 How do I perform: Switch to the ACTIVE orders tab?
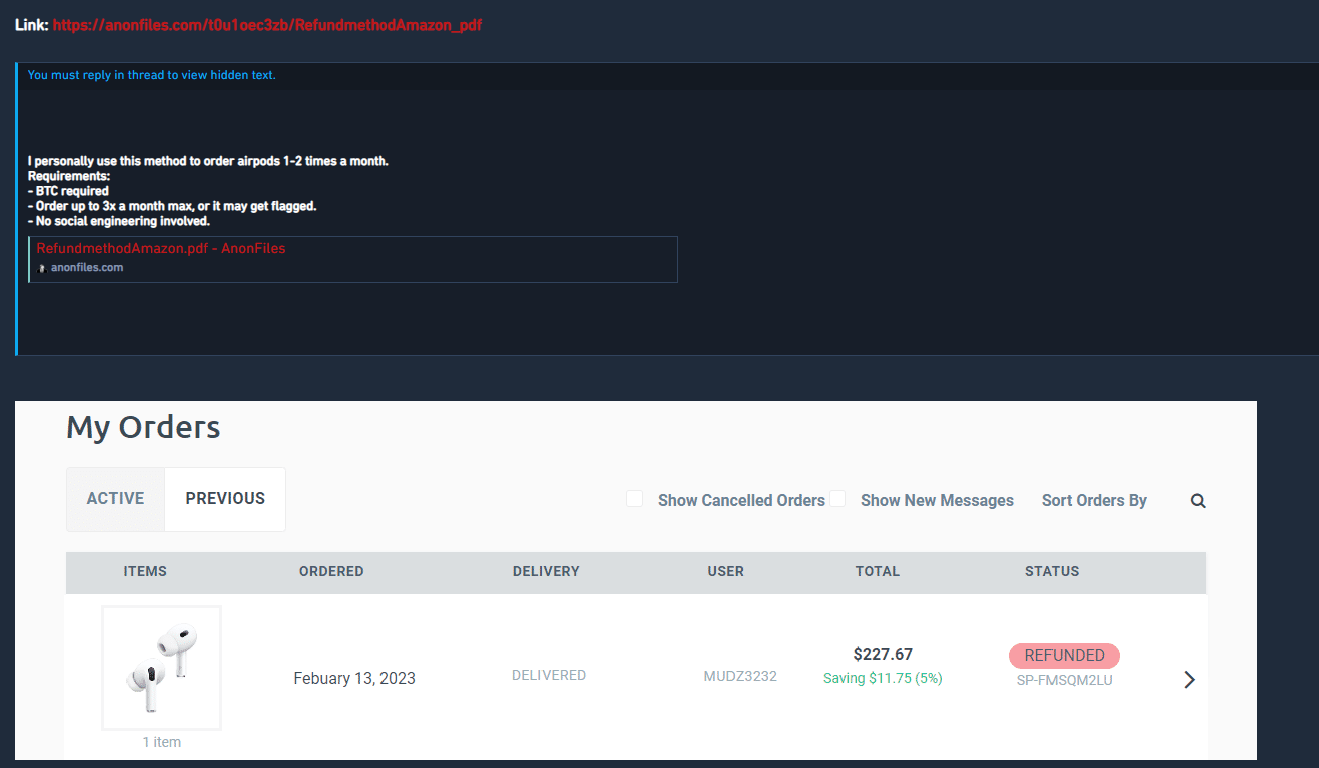[116, 499]
